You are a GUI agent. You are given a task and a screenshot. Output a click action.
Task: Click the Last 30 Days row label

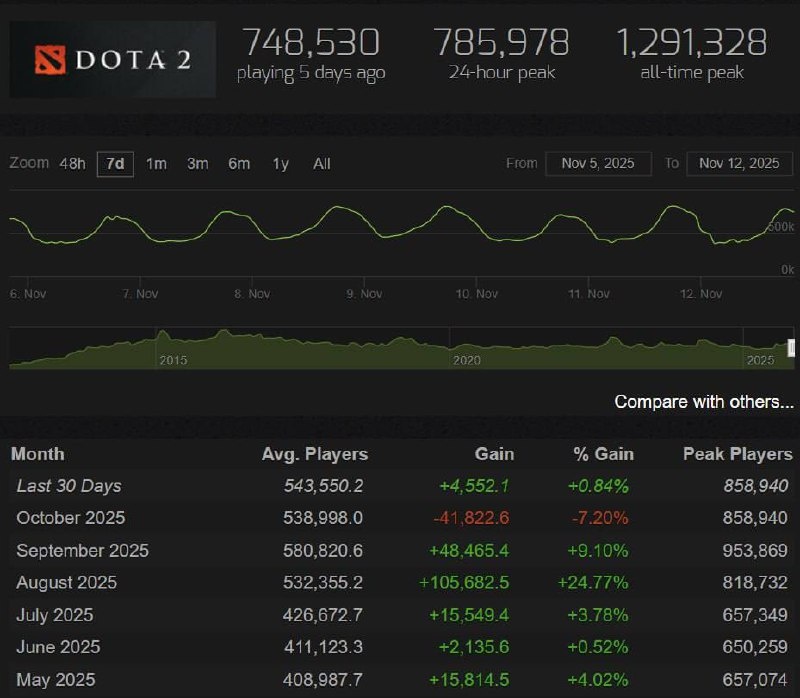click(x=69, y=486)
